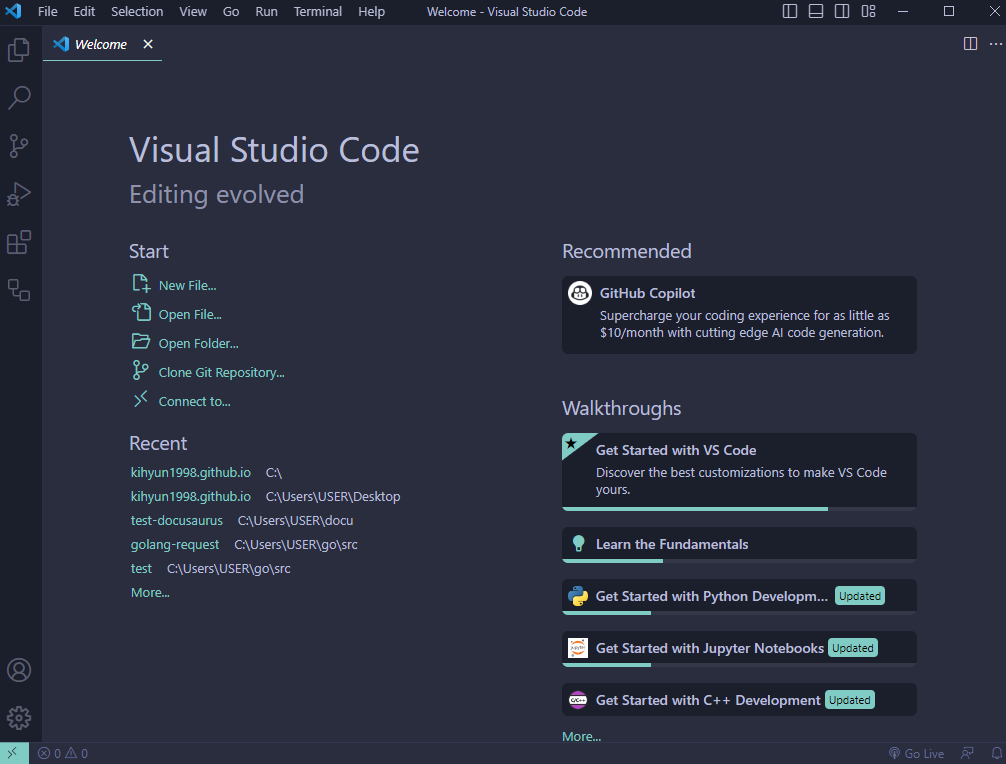Click the Open File icon
The height and width of the screenshot is (764, 1006).
click(141, 312)
